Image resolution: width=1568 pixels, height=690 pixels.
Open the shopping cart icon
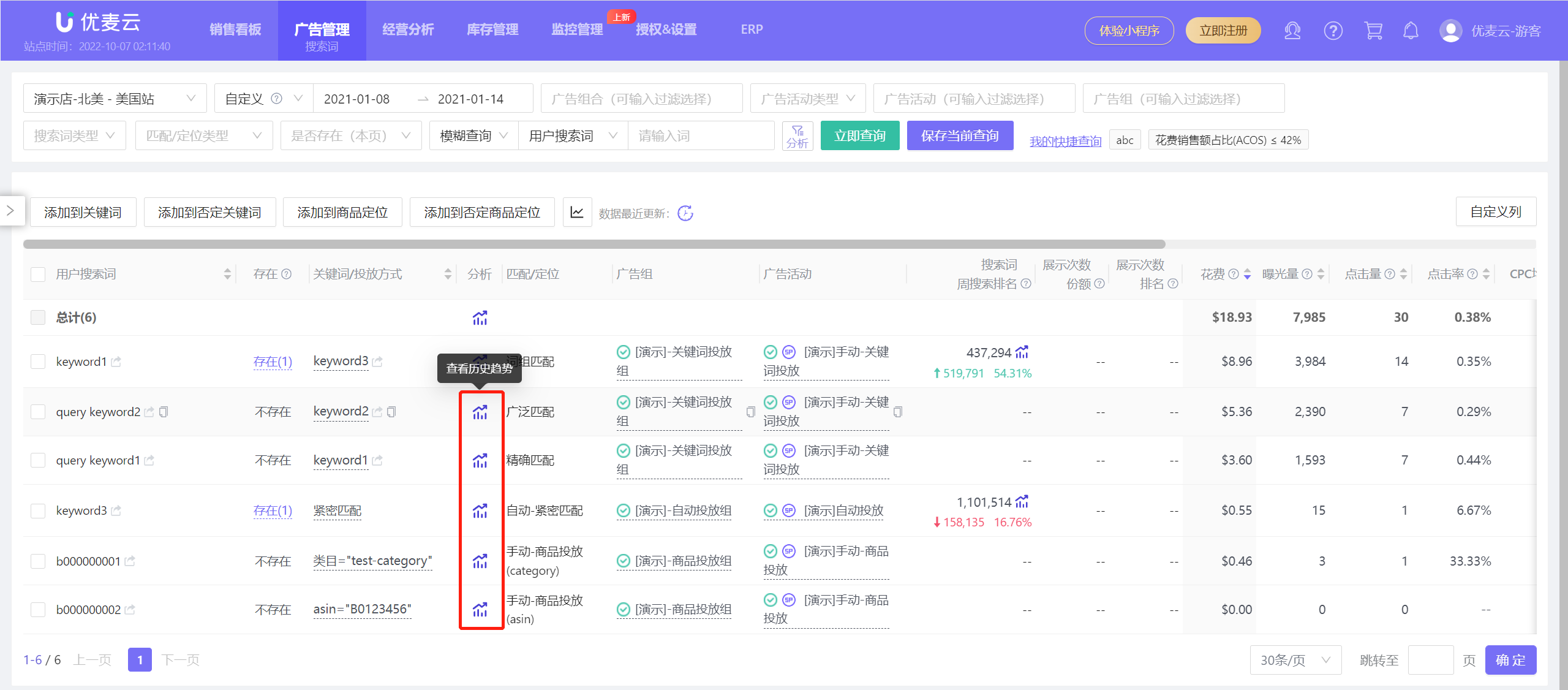point(1373,31)
